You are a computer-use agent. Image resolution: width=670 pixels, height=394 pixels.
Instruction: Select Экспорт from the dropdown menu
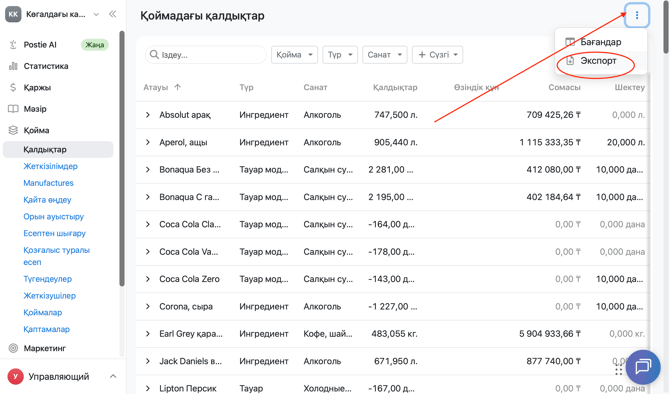[601, 61]
